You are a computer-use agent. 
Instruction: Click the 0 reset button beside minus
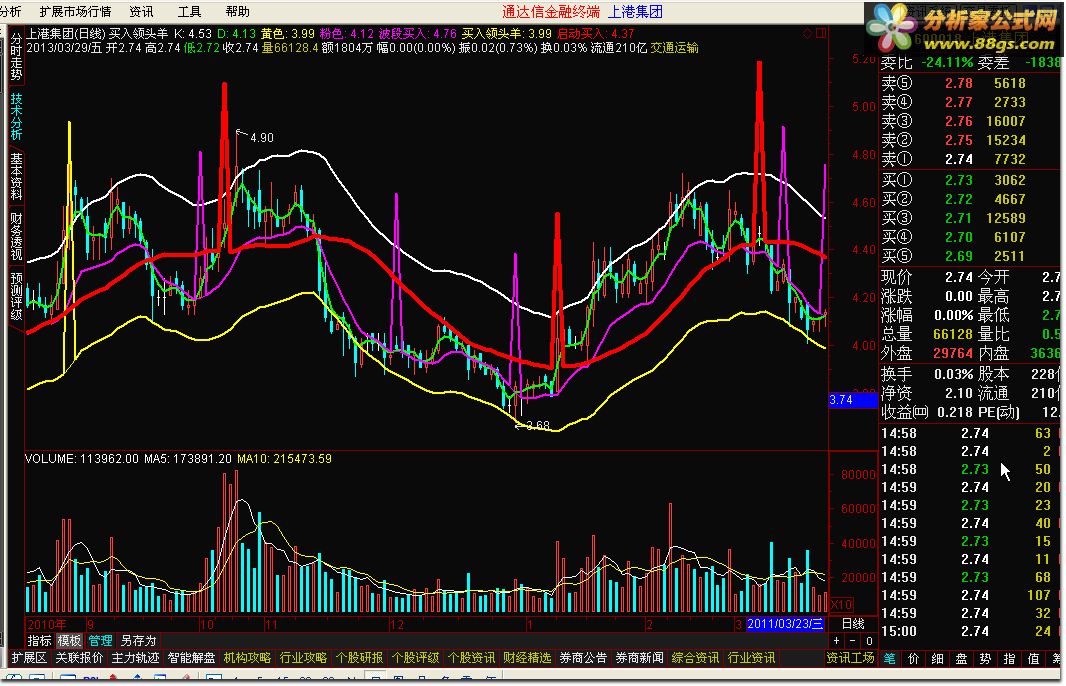[869, 640]
